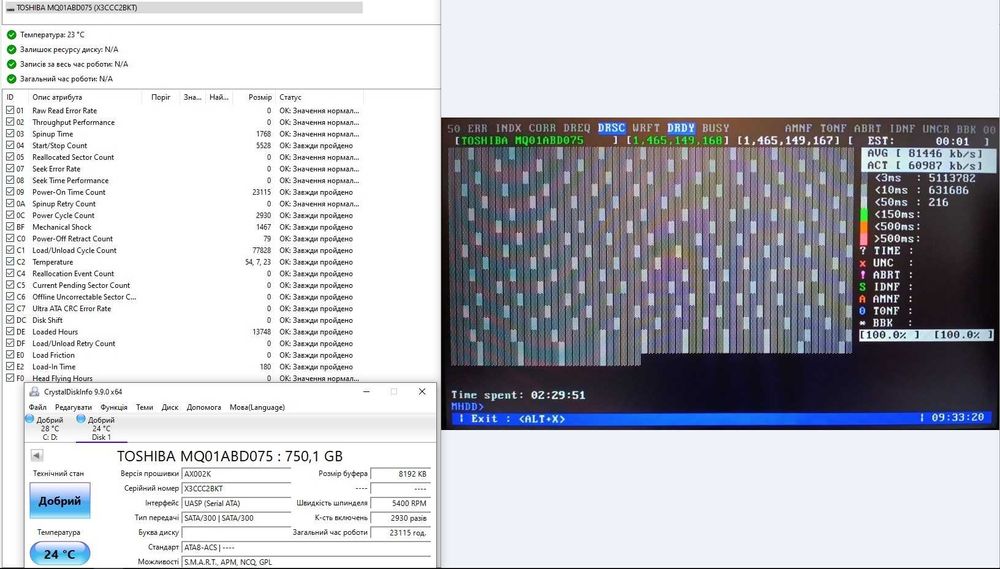Click the MHDD clock 09:33:20

coord(957,417)
